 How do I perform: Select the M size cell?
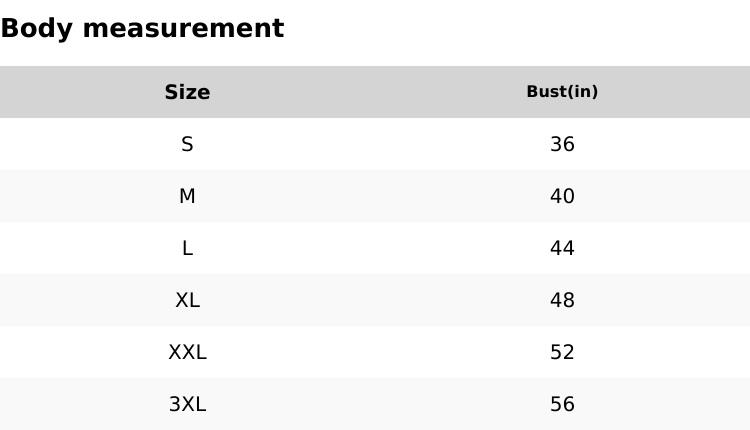pos(187,196)
